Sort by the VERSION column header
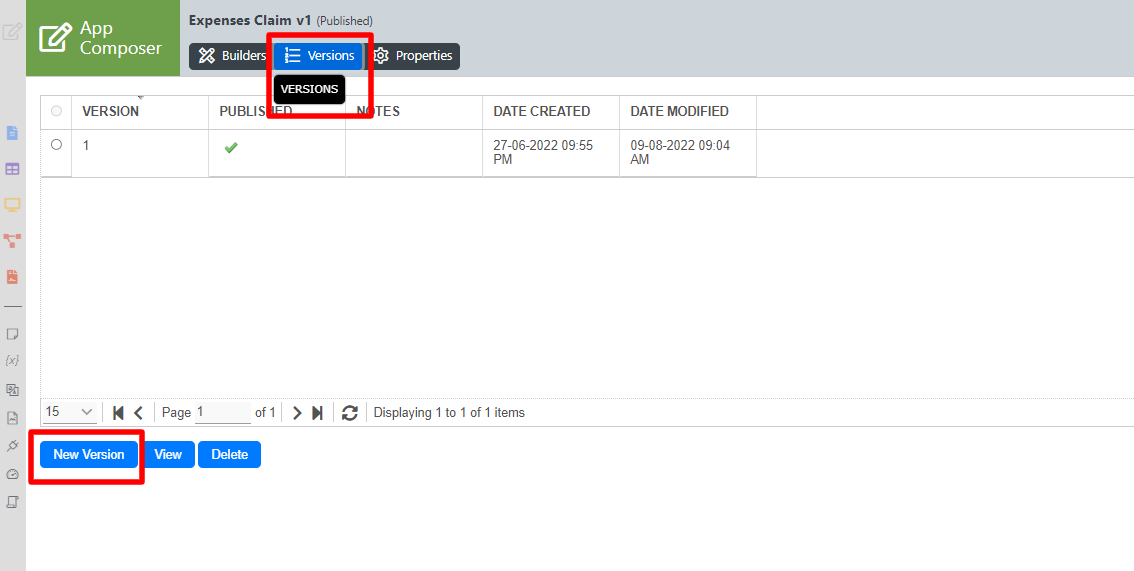The width and height of the screenshot is (1134, 571). (x=140, y=112)
